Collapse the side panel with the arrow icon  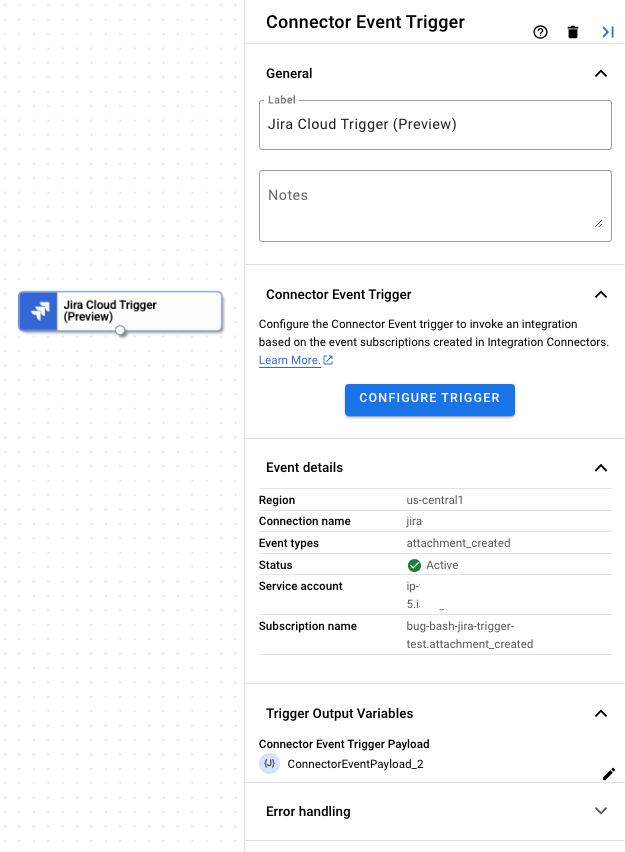607,31
